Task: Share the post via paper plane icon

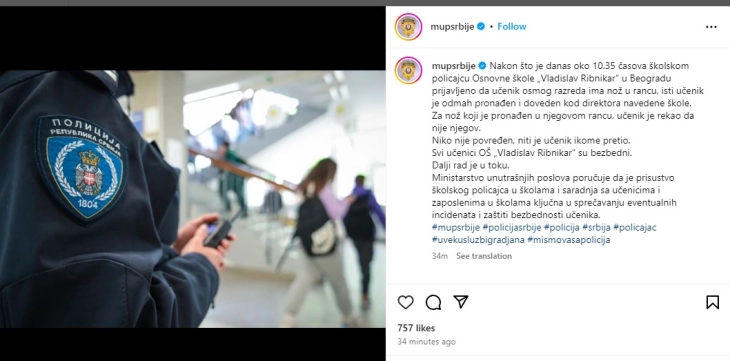Action: point(460,302)
